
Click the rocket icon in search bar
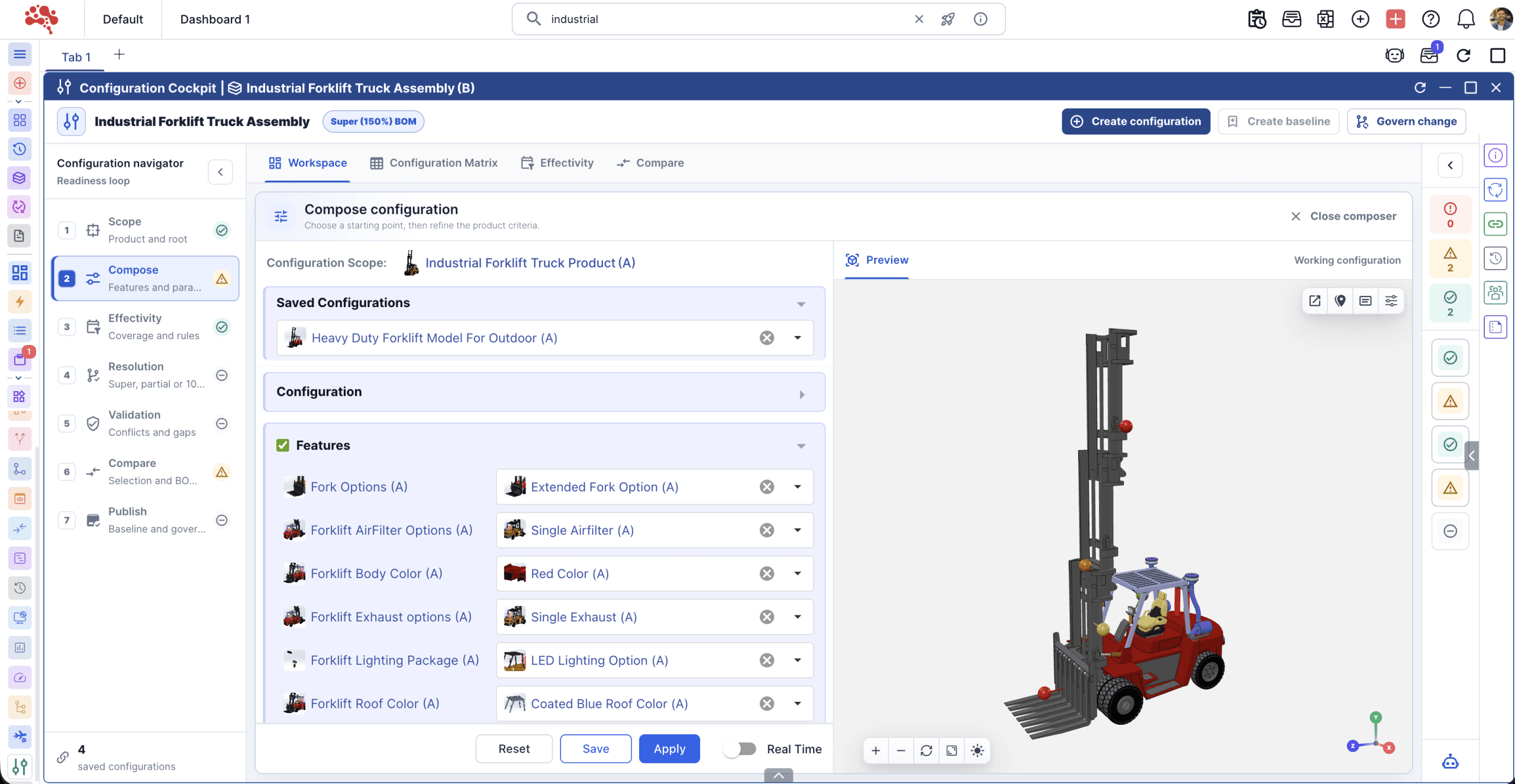click(x=947, y=19)
